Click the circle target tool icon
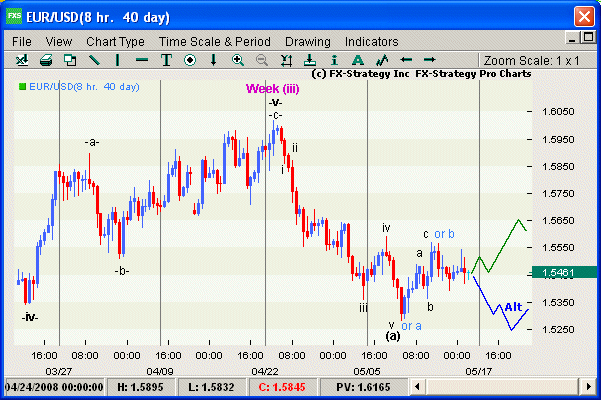Screen dimensions: 601x400 click(x=190, y=60)
